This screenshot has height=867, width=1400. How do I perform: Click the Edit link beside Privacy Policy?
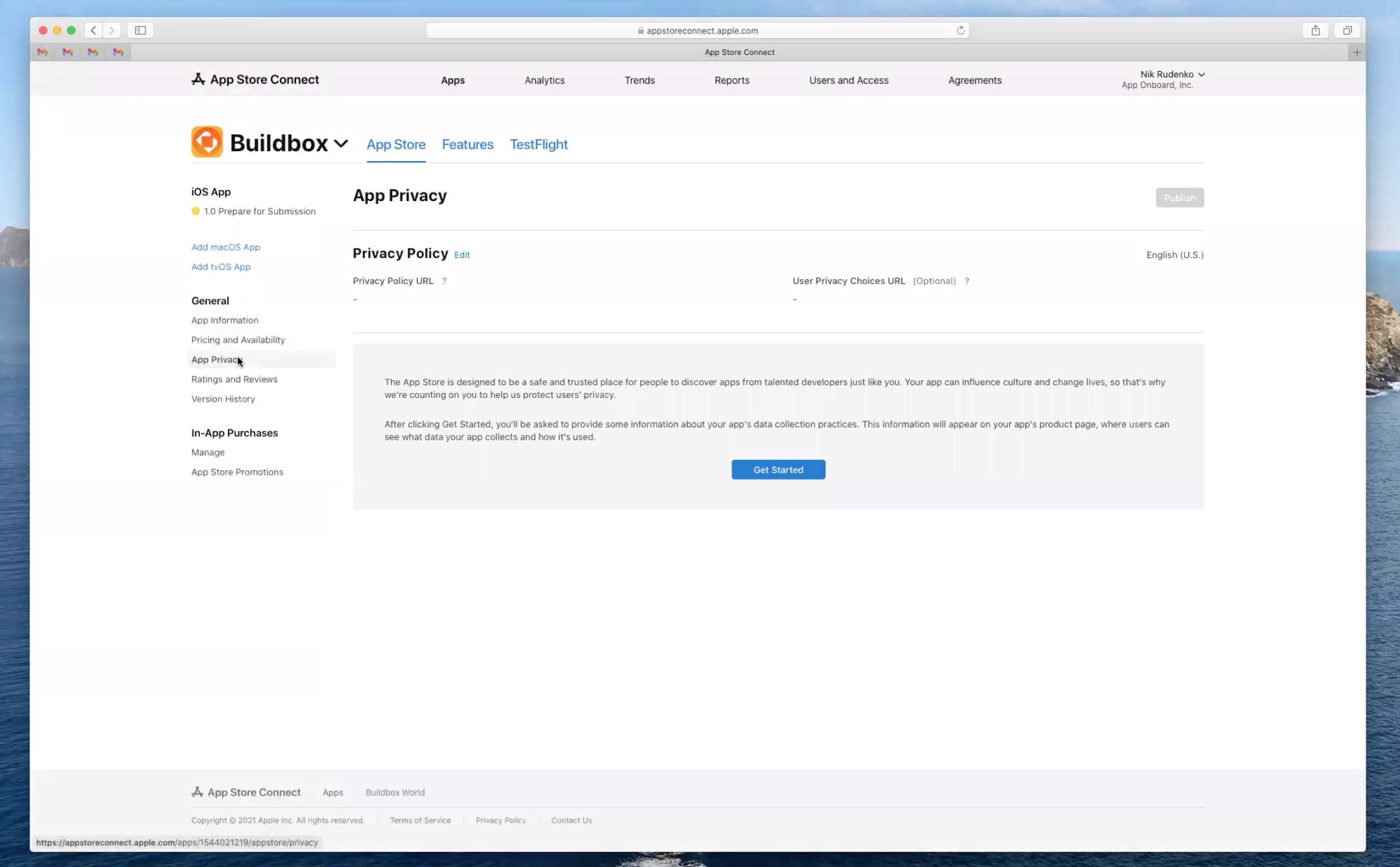point(461,255)
